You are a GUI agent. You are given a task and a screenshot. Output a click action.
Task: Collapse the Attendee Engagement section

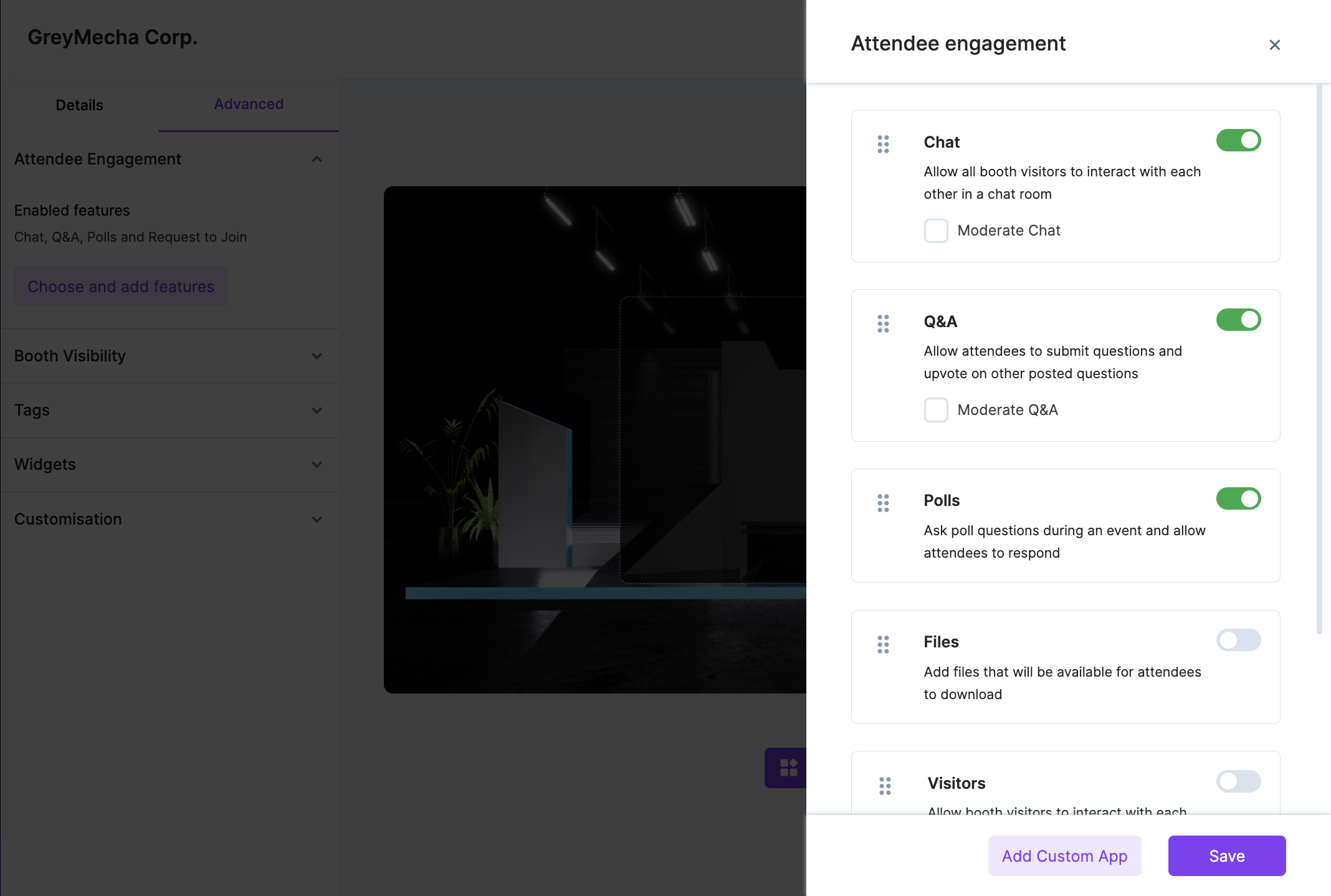(317, 160)
